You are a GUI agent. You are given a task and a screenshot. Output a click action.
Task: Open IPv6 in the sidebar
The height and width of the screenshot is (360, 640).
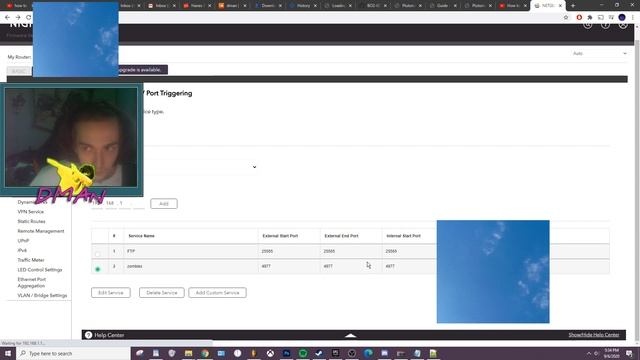pyautogui.click(x=22, y=250)
